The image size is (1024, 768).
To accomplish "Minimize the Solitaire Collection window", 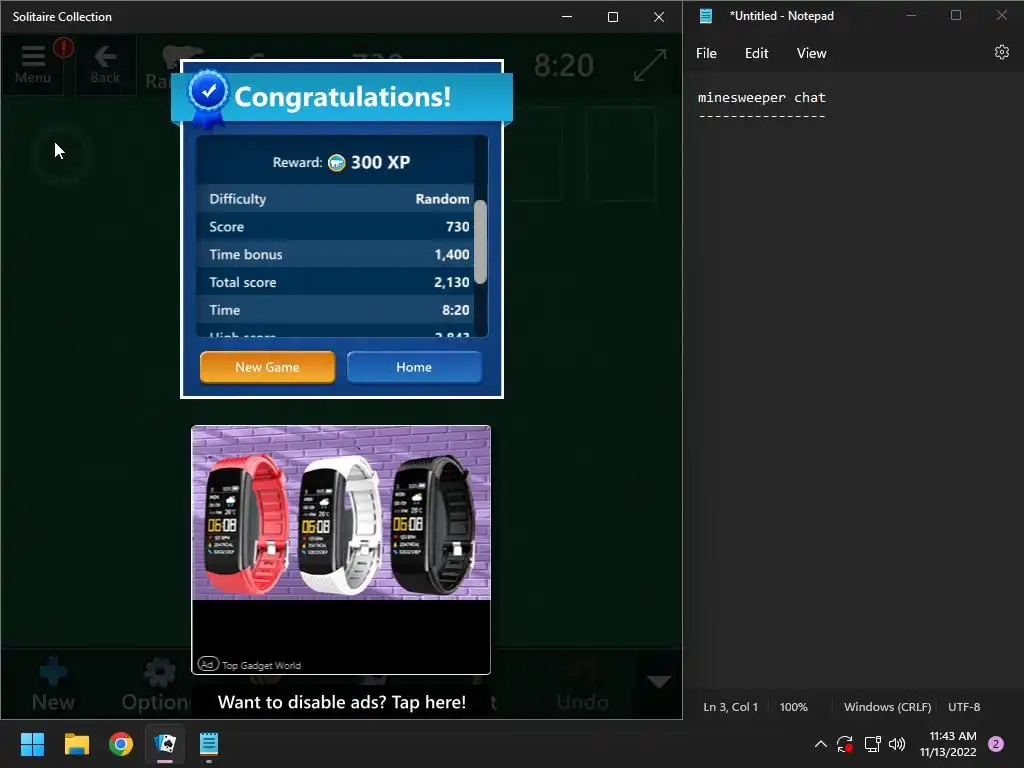I will [x=567, y=17].
